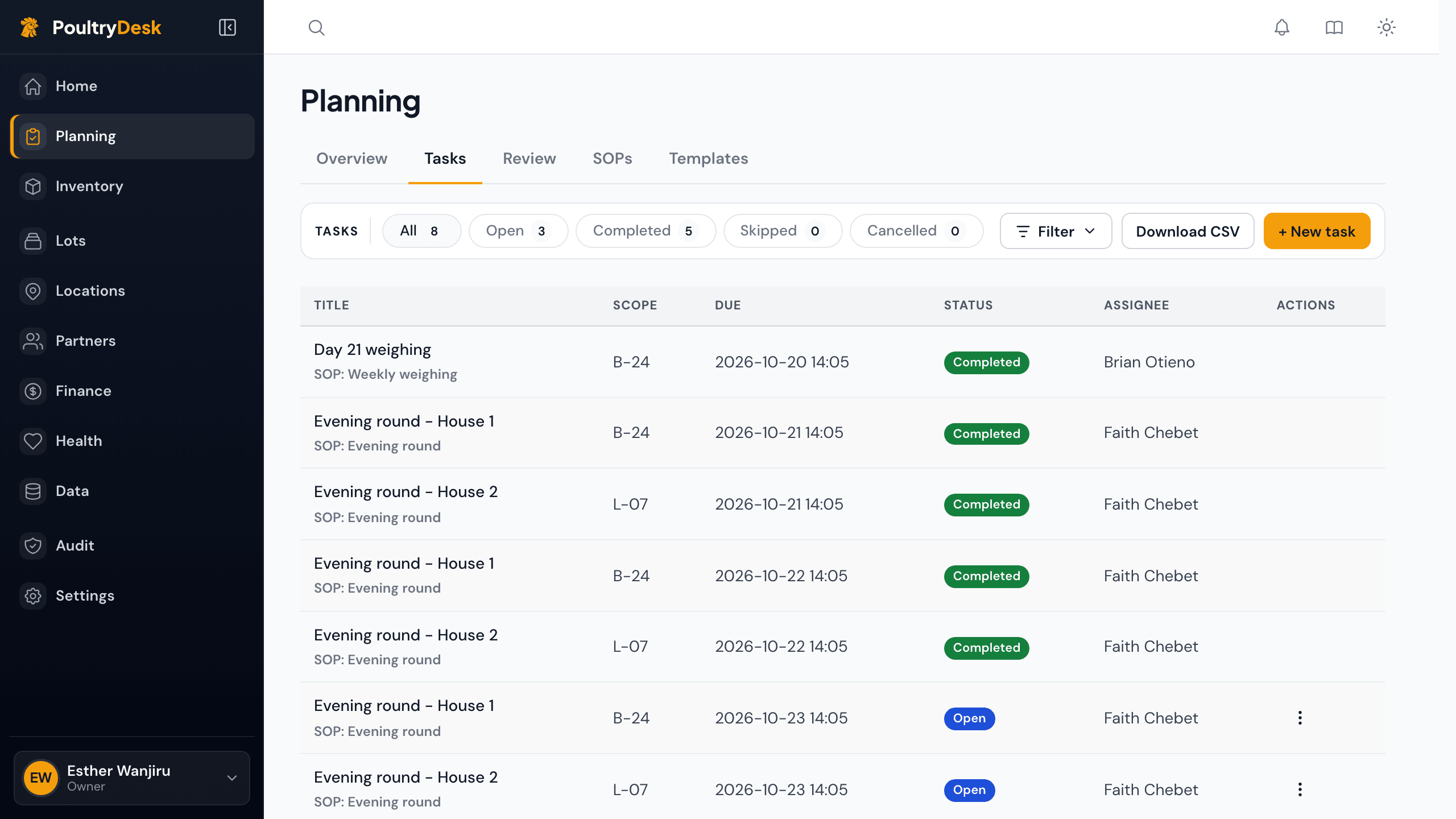Click the Open badge on L-07 2026-10-23 row
The height and width of the screenshot is (819, 1456).
point(969,790)
